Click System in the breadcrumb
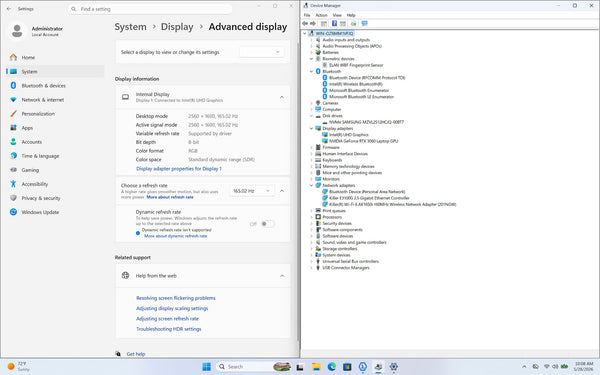 point(130,27)
